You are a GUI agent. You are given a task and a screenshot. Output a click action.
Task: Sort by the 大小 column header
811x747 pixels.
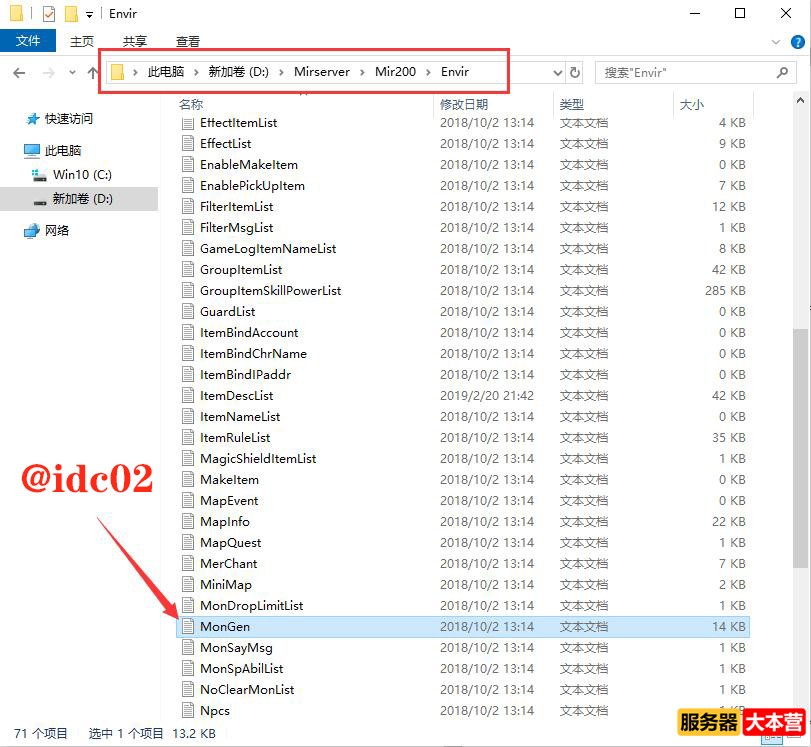(x=692, y=104)
